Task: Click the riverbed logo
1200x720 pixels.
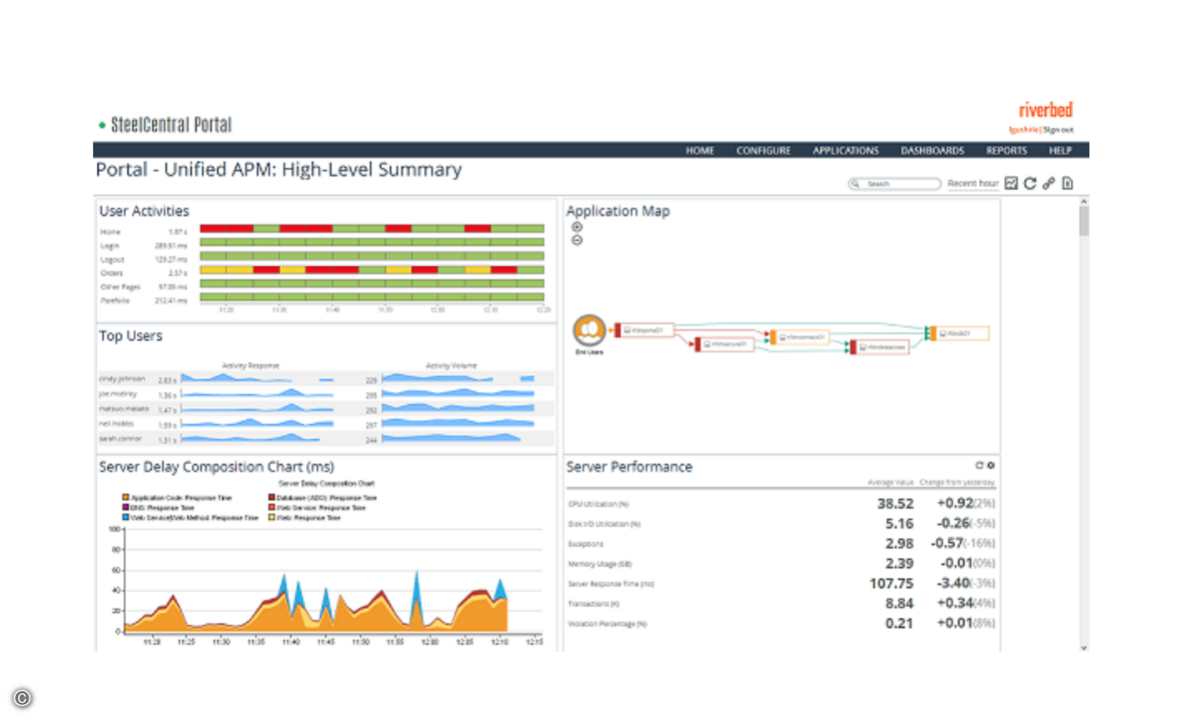Action: pyautogui.click(x=1046, y=110)
